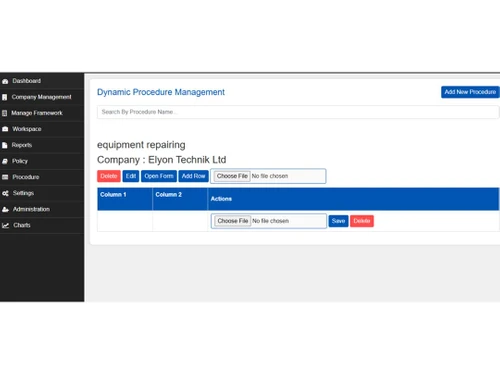500x375 pixels.
Task: Click the Reports document icon
Action: click(x=5, y=145)
